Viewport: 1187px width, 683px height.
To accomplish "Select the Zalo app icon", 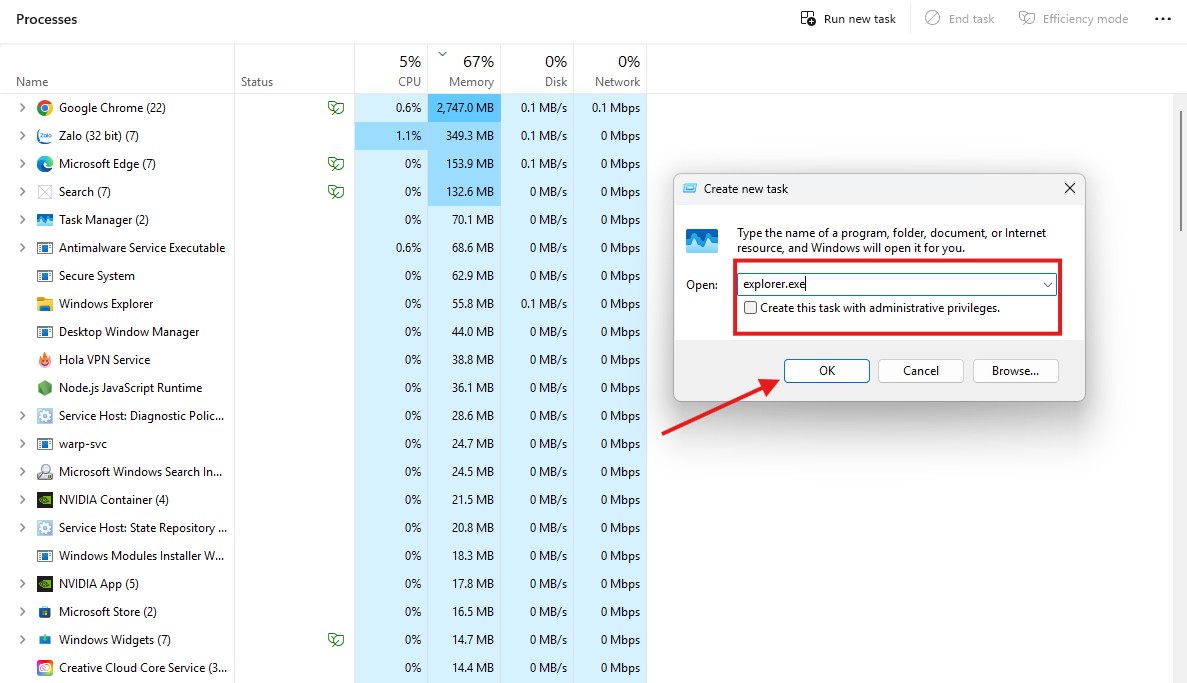I will pyautogui.click(x=44, y=136).
